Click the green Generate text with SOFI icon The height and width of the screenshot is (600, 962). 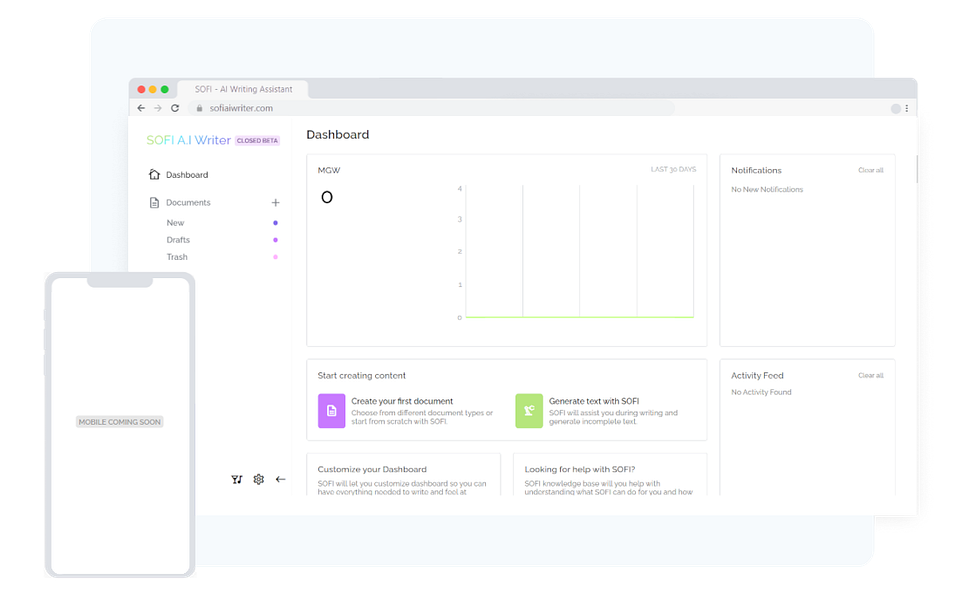529,410
